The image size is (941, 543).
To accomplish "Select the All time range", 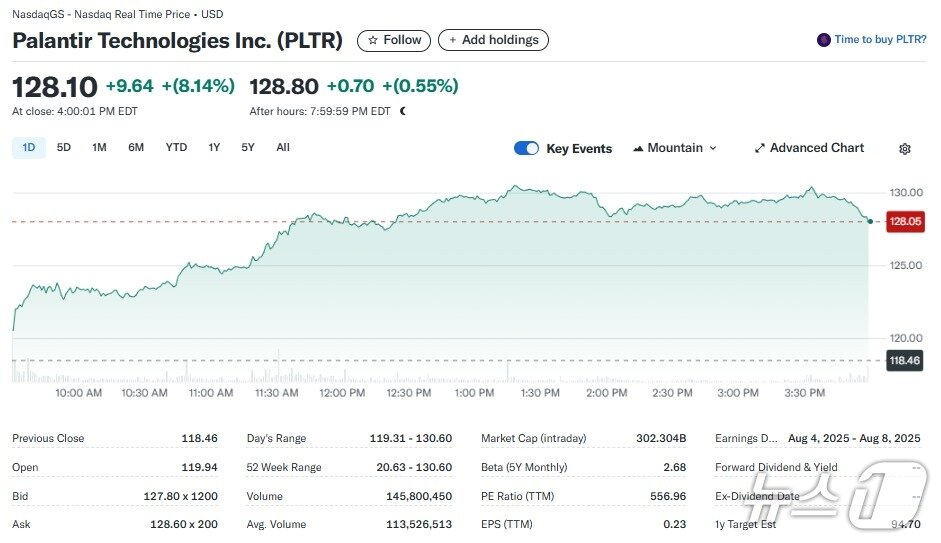I will click(x=283, y=148).
